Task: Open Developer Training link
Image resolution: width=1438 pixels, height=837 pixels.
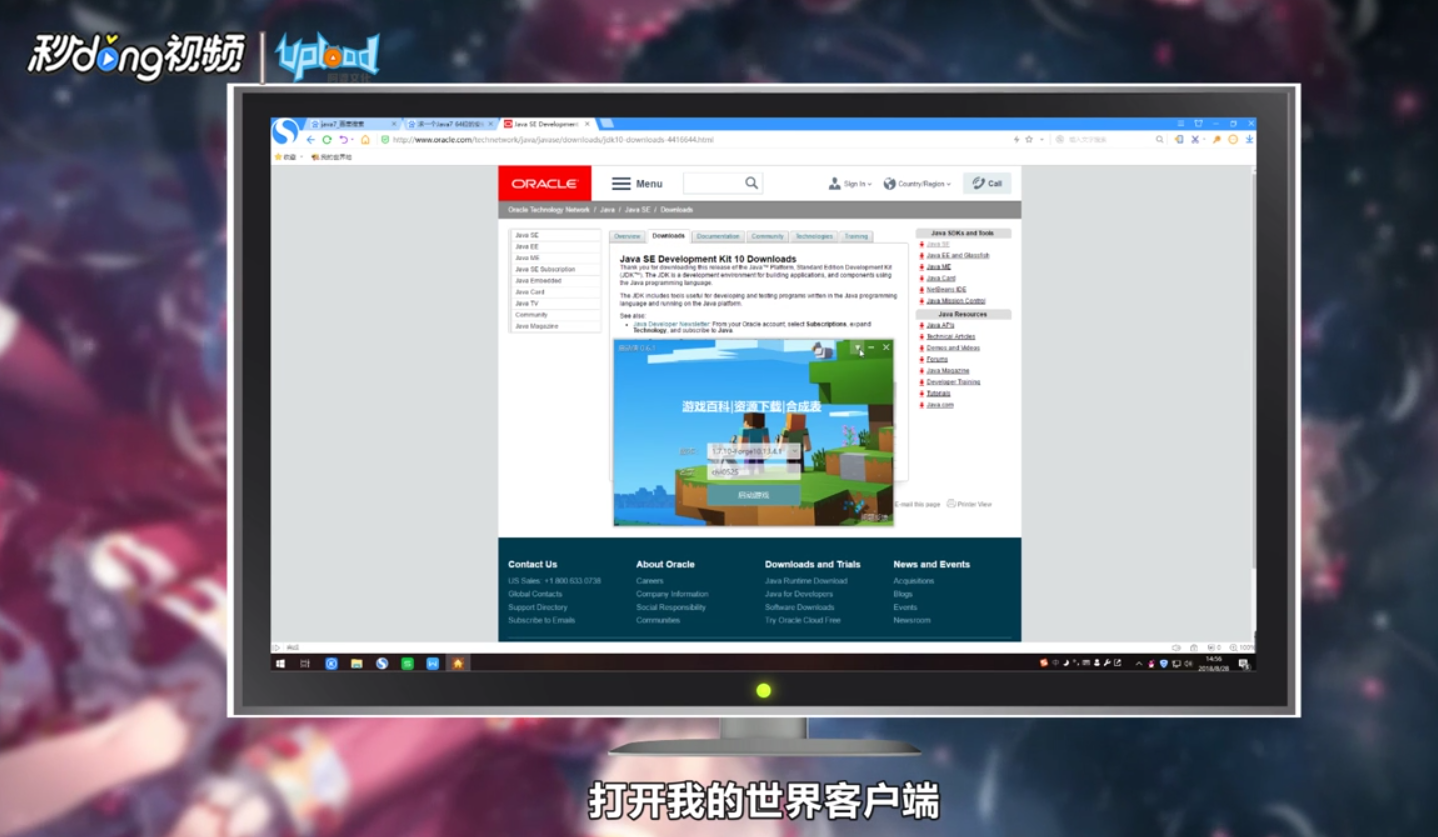Action: click(x=953, y=382)
